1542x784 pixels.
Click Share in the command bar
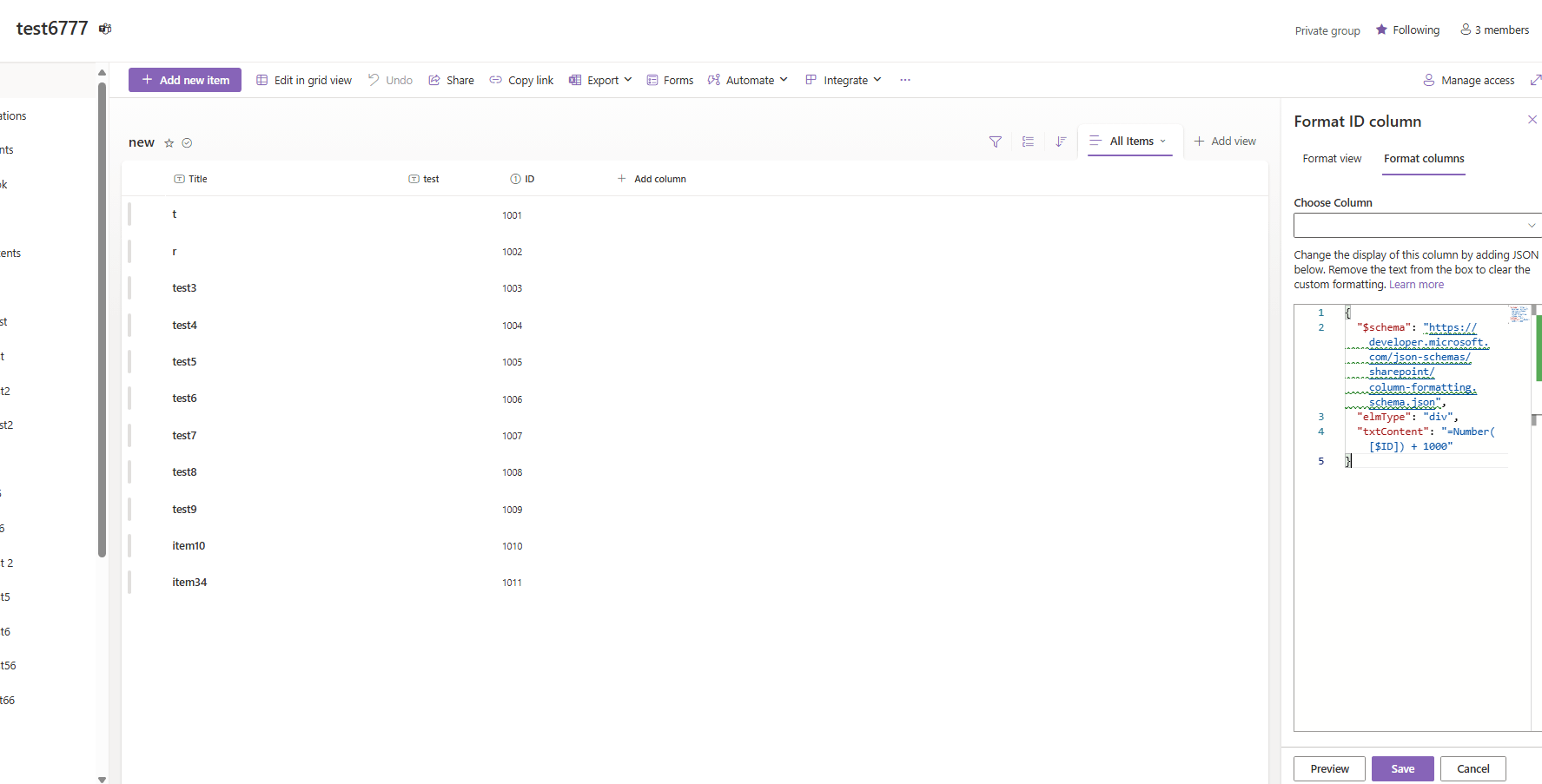tap(451, 80)
